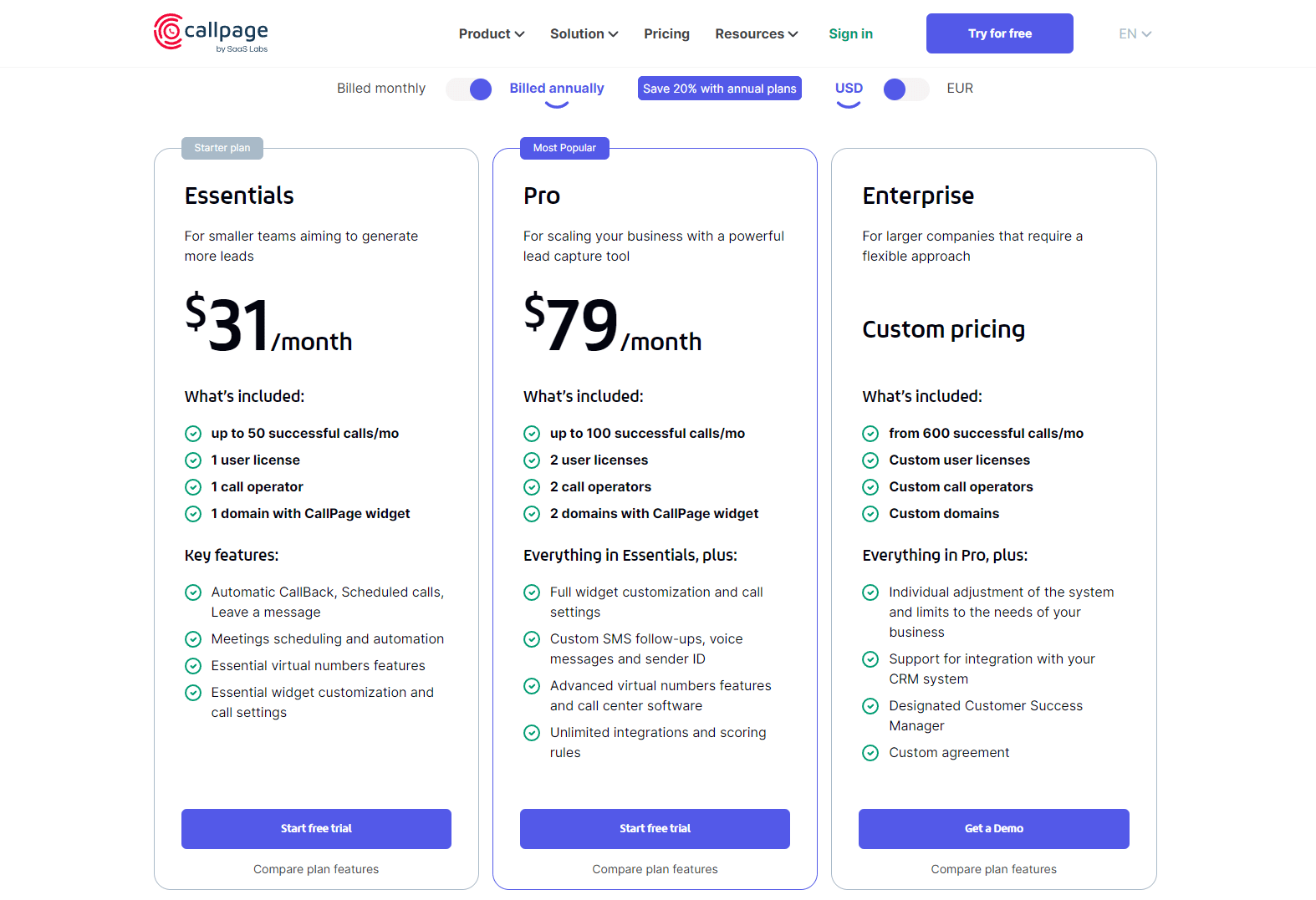Click checkmark next to "Custom agreement"
1316x900 pixels.
pyautogui.click(x=870, y=753)
